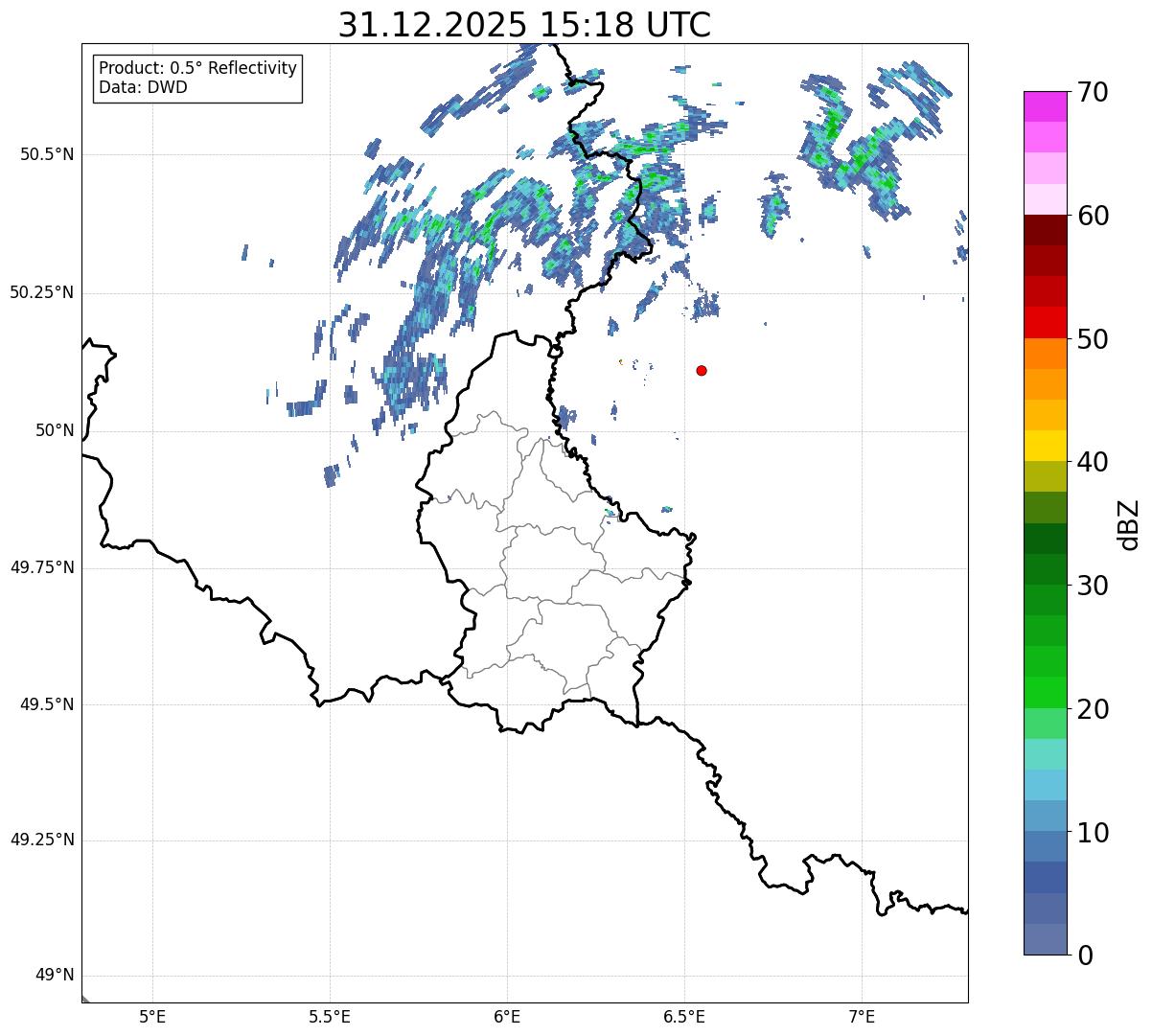The width and height of the screenshot is (1152, 1036).
Task: Click the colorbar tick label 30
Action: pos(1093,586)
